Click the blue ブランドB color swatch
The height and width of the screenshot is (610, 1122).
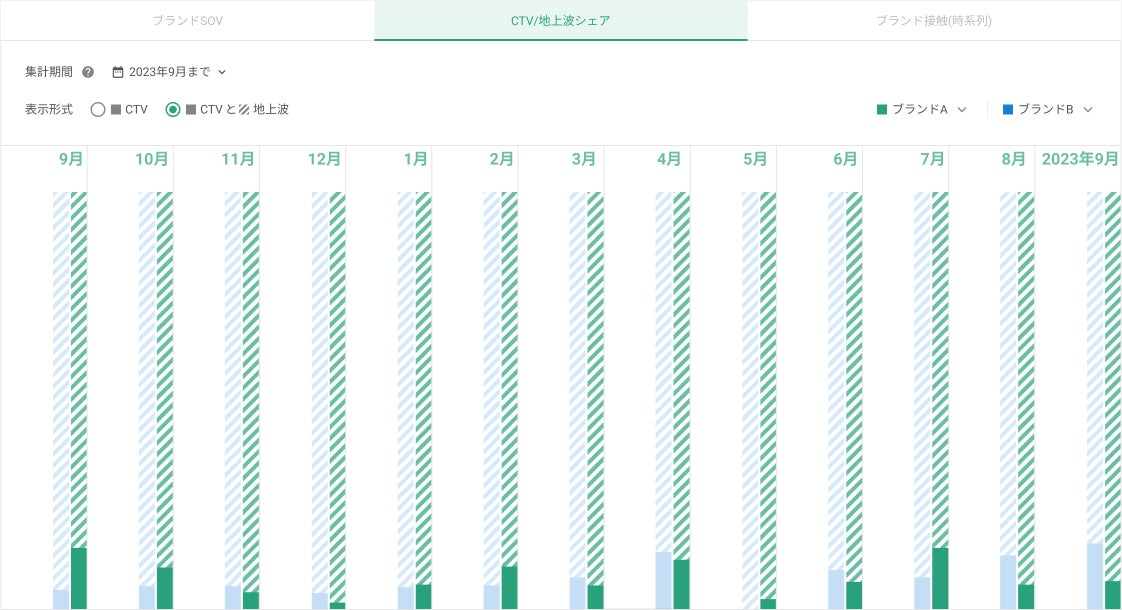[x=1008, y=110]
